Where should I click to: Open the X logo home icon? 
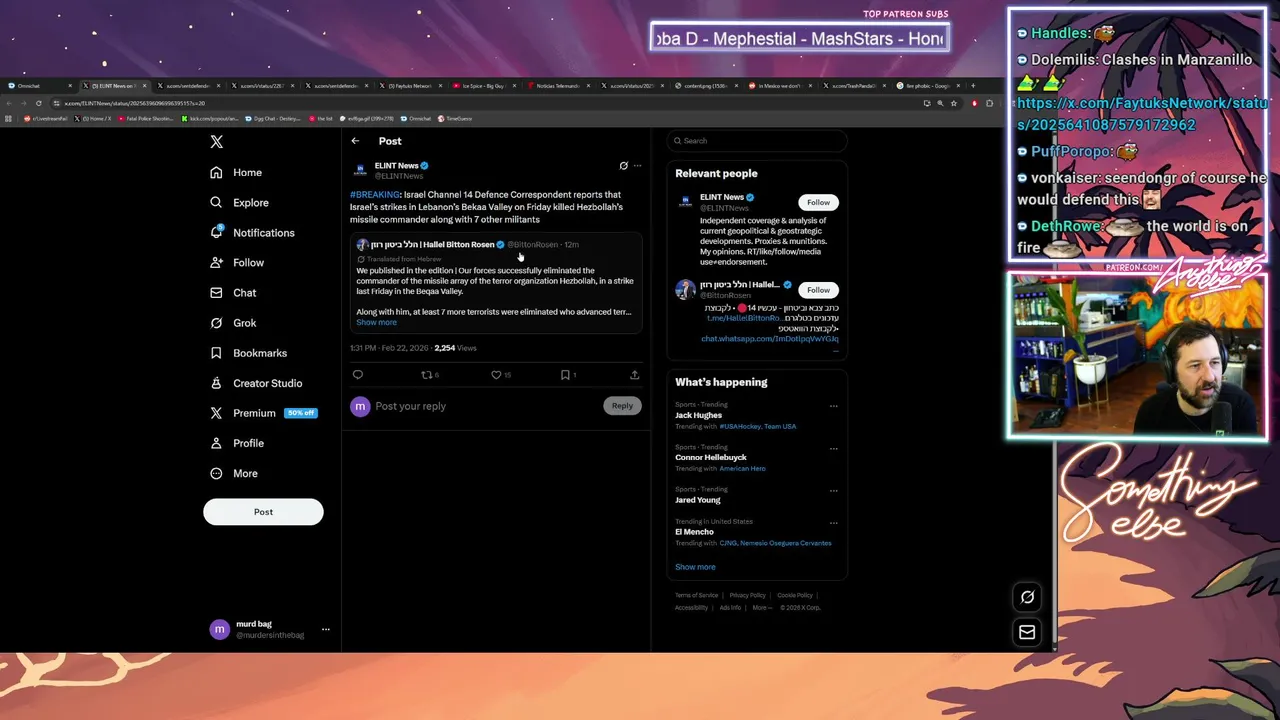(x=216, y=142)
